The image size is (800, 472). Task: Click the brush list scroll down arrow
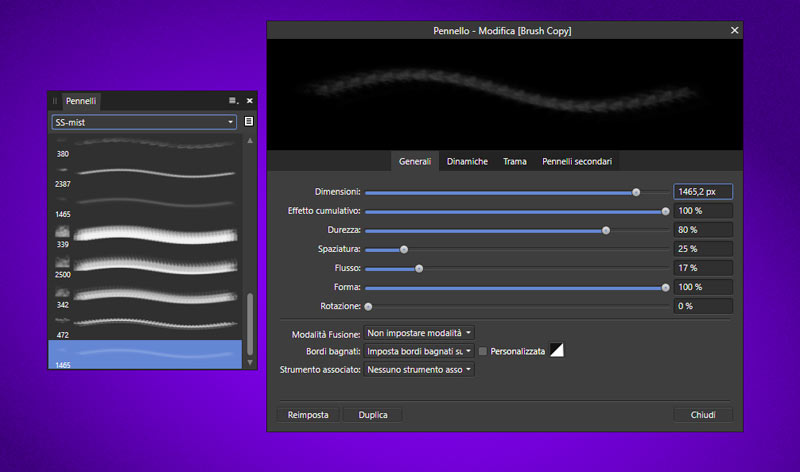250,362
